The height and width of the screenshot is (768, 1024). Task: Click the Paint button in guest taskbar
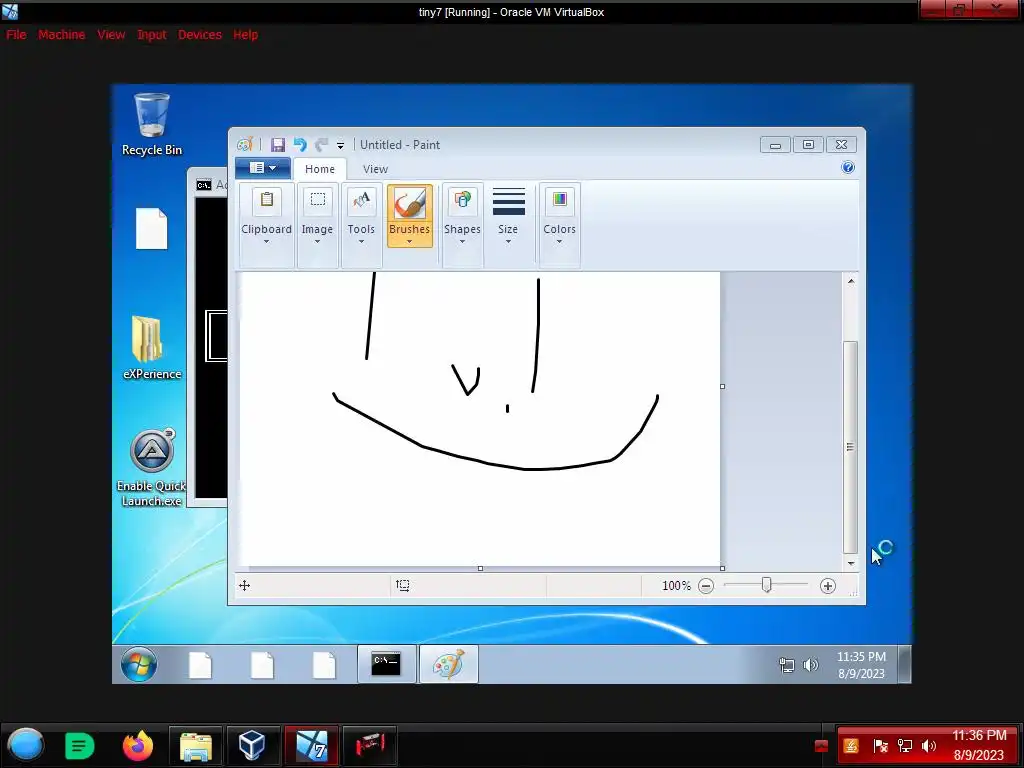click(x=449, y=664)
